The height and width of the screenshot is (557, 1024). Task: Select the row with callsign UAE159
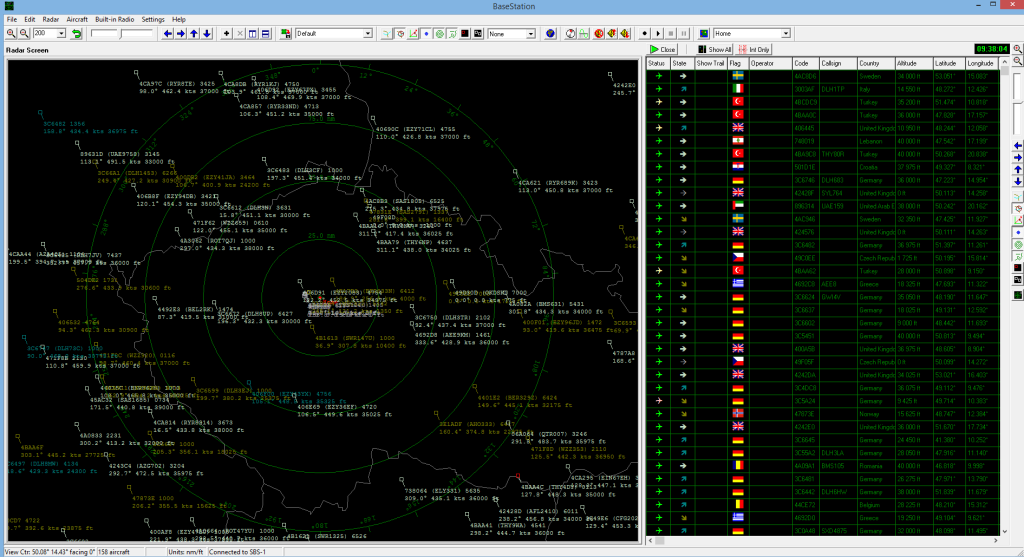[823, 206]
